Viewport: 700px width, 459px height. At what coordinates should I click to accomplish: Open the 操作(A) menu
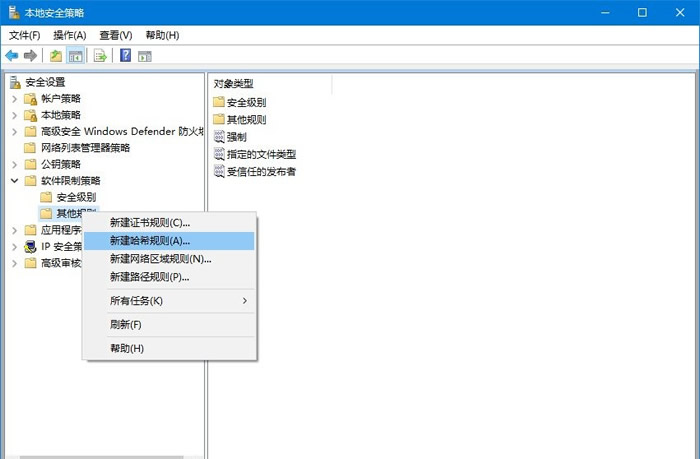point(70,35)
